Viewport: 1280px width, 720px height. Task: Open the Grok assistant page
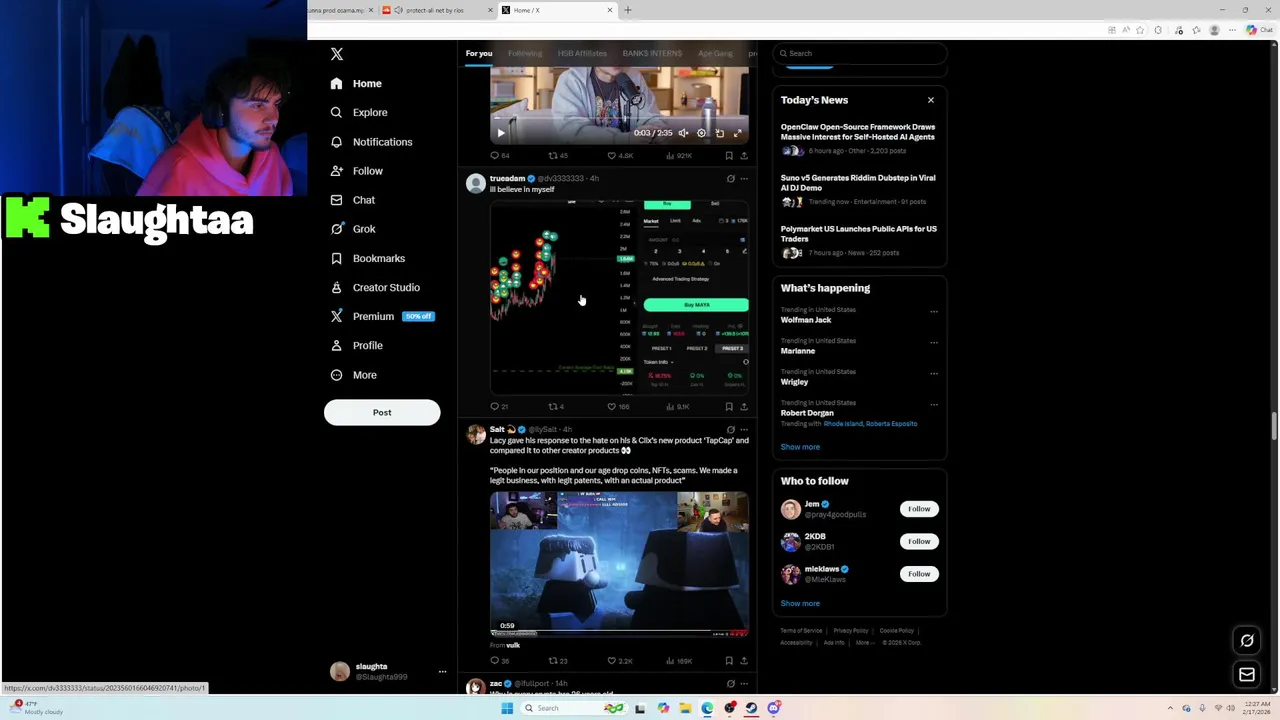[x=353, y=229]
